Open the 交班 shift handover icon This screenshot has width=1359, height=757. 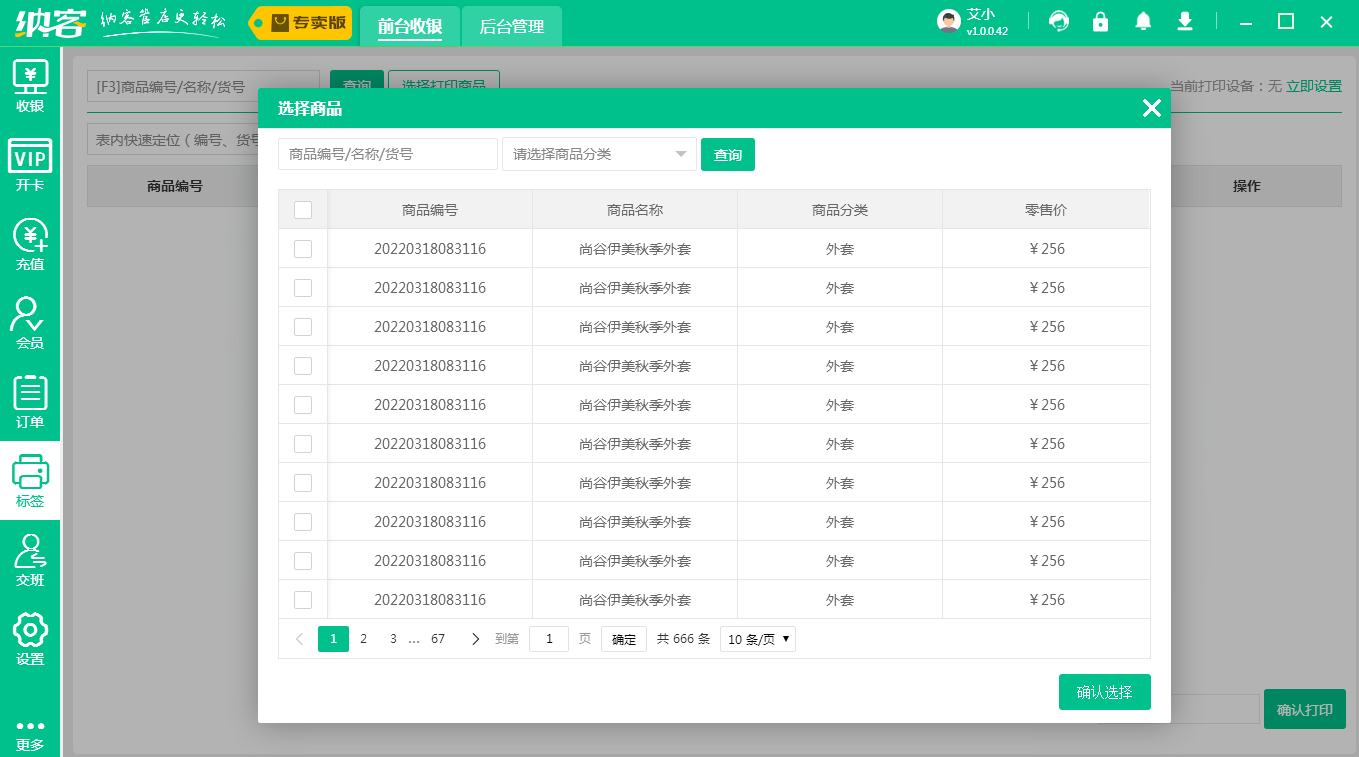[x=30, y=560]
